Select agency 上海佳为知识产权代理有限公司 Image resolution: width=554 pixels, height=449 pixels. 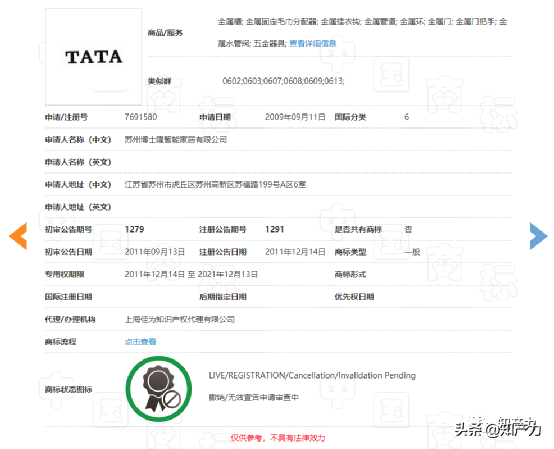click(x=180, y=319)
